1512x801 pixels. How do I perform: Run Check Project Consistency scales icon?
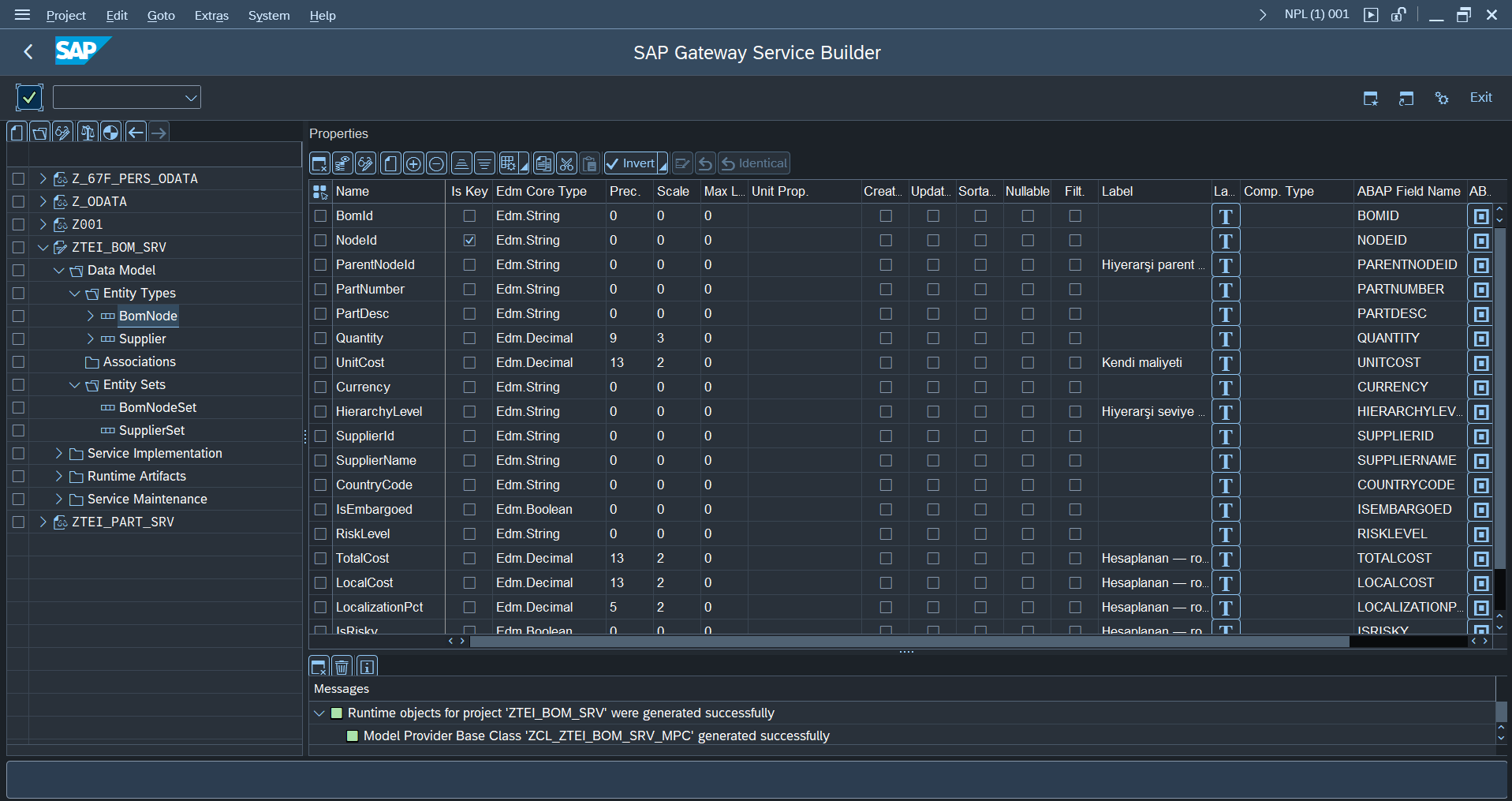(88, 132)
